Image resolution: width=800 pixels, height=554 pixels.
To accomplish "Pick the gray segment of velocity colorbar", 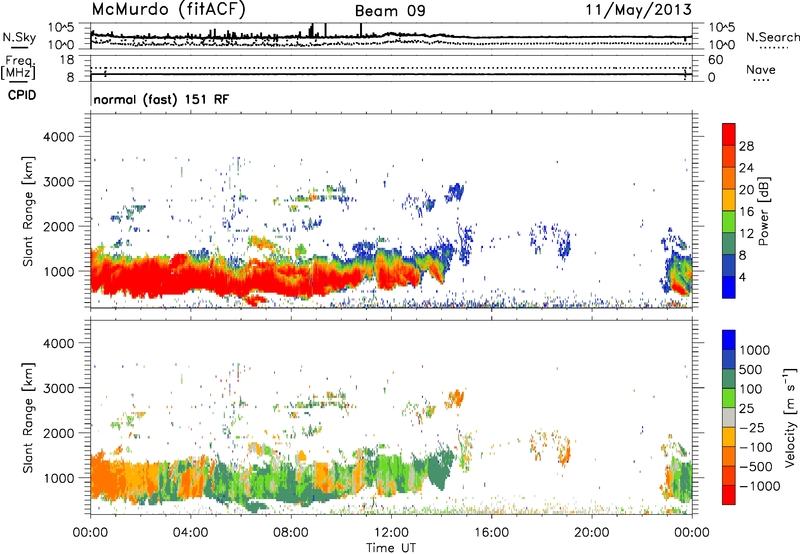I will coord(729,417).
